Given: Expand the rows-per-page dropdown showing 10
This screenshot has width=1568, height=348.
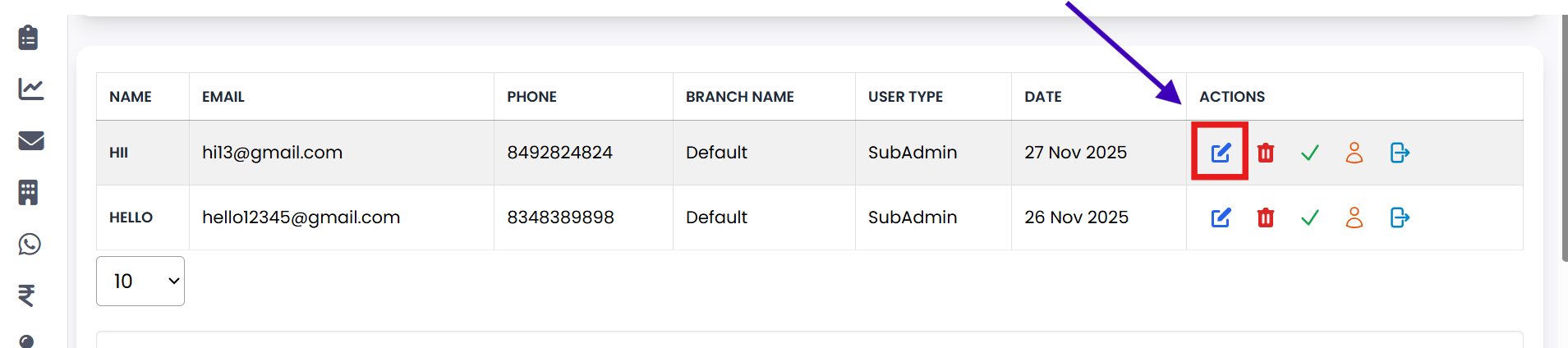Looking at the screenshot, I should 140,282.
